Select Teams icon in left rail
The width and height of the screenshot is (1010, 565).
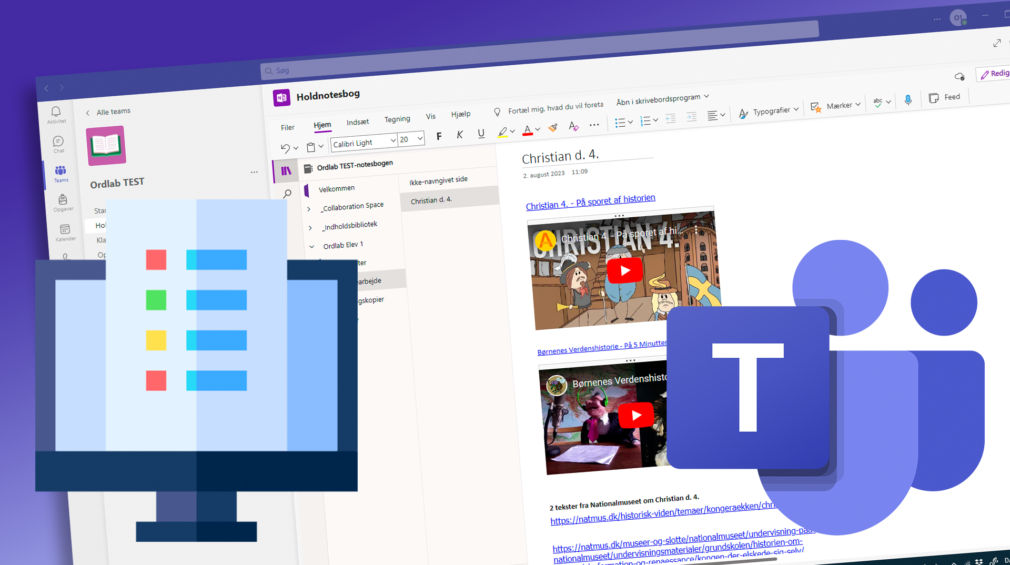point(61,173)
